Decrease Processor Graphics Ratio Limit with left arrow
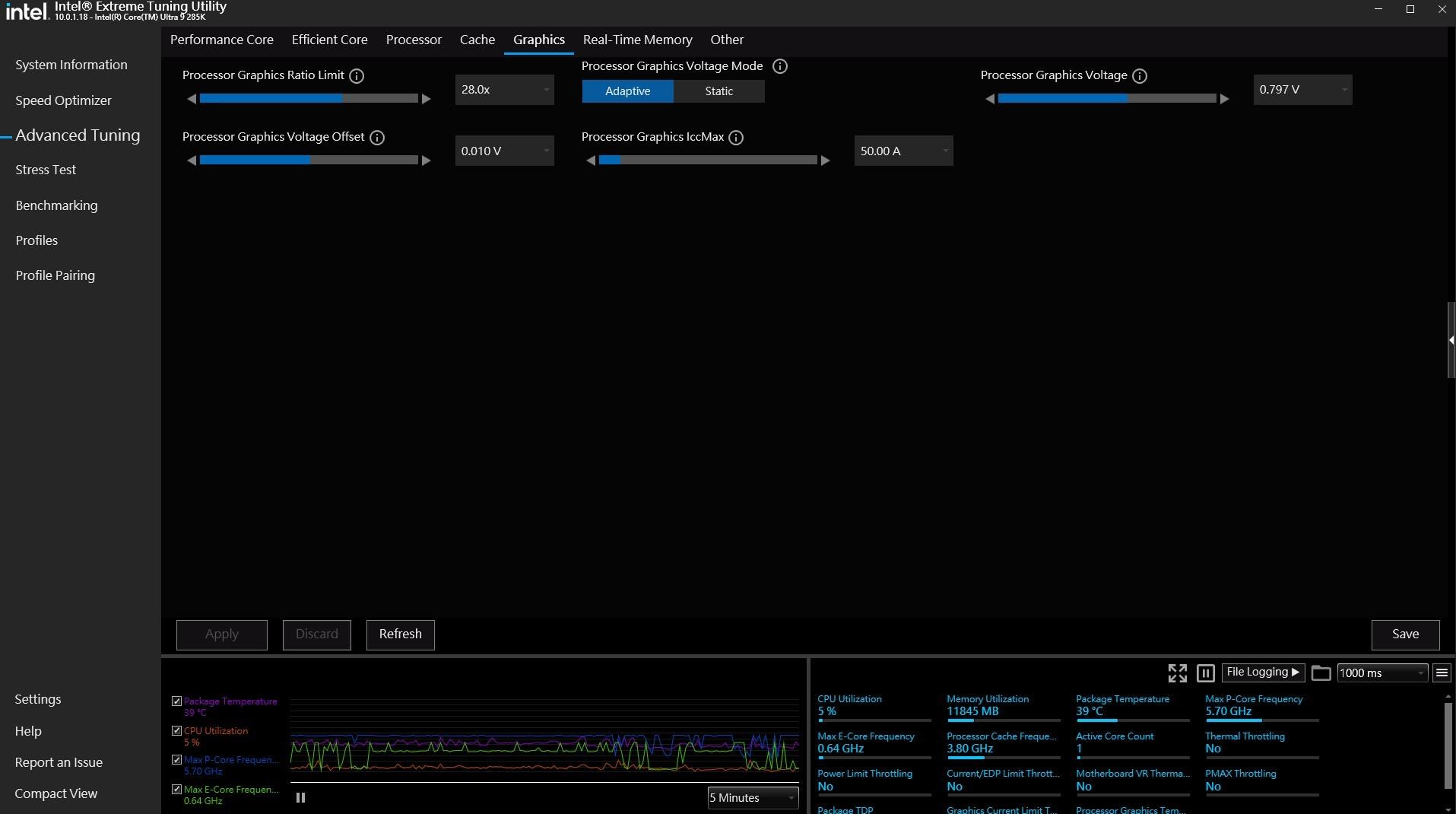1456x814 pixels. [x=192, y=99]
